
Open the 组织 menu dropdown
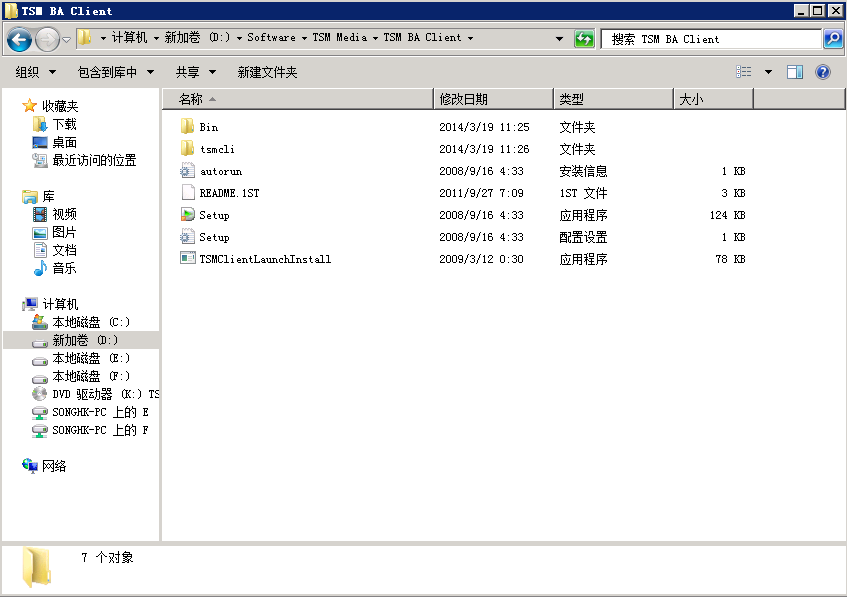34,72
